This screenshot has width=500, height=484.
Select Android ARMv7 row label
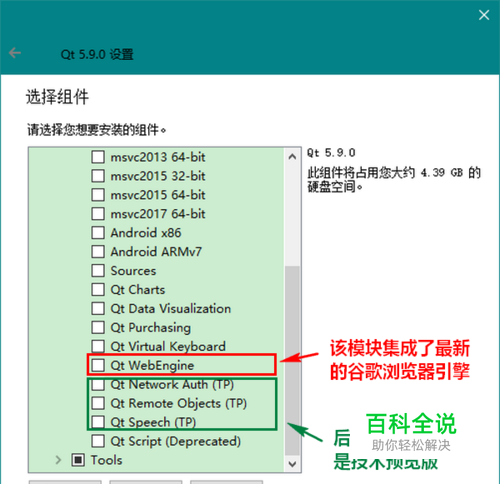click(156, 252)
